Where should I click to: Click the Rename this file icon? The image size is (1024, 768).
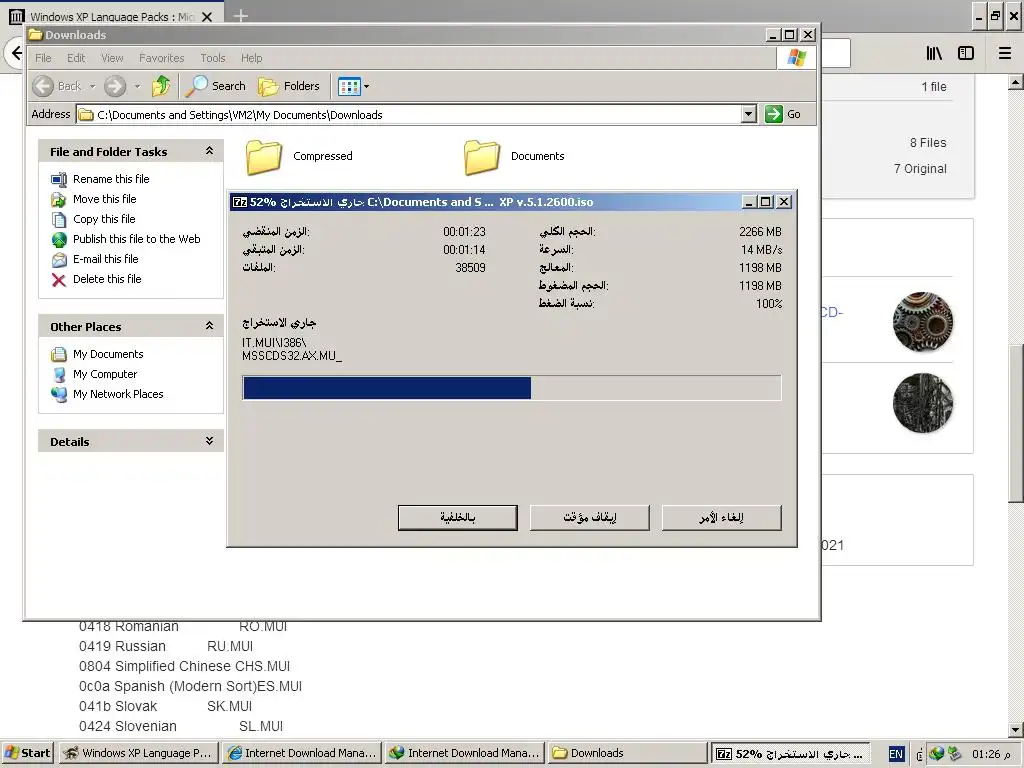59,180
